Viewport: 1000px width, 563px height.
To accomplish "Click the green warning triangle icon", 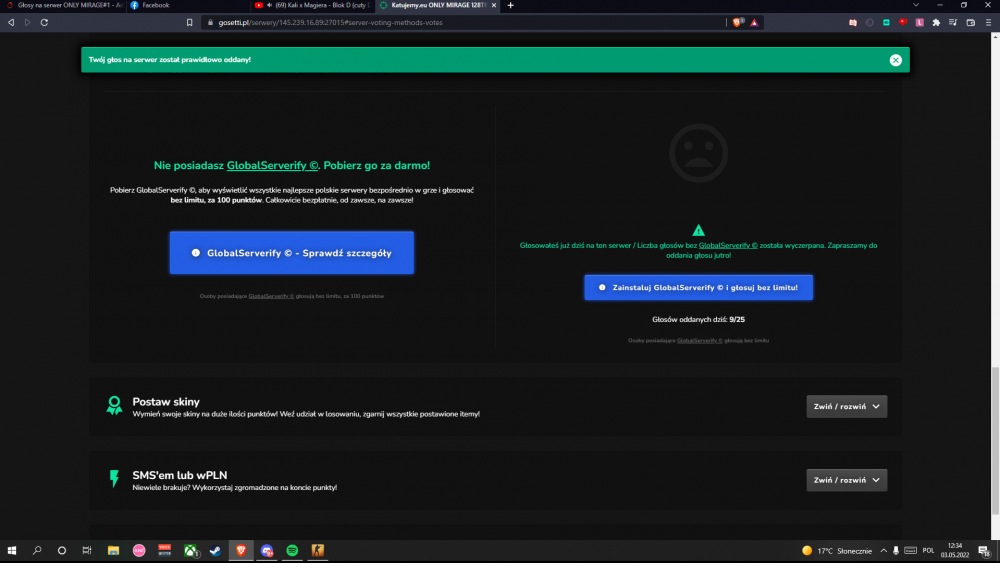I will point(698,230).
